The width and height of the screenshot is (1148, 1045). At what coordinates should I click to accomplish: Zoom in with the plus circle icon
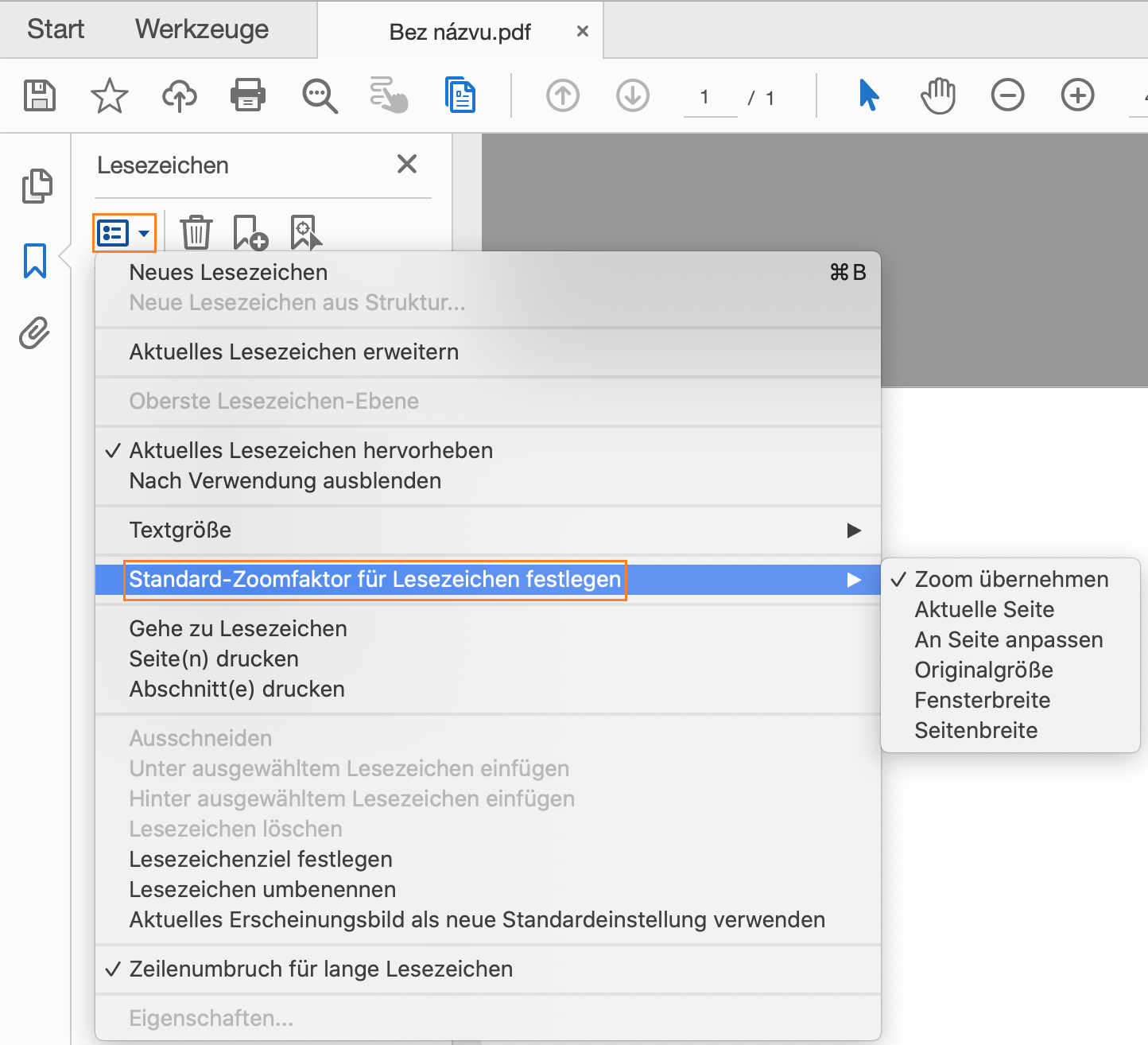point(1078,95)
